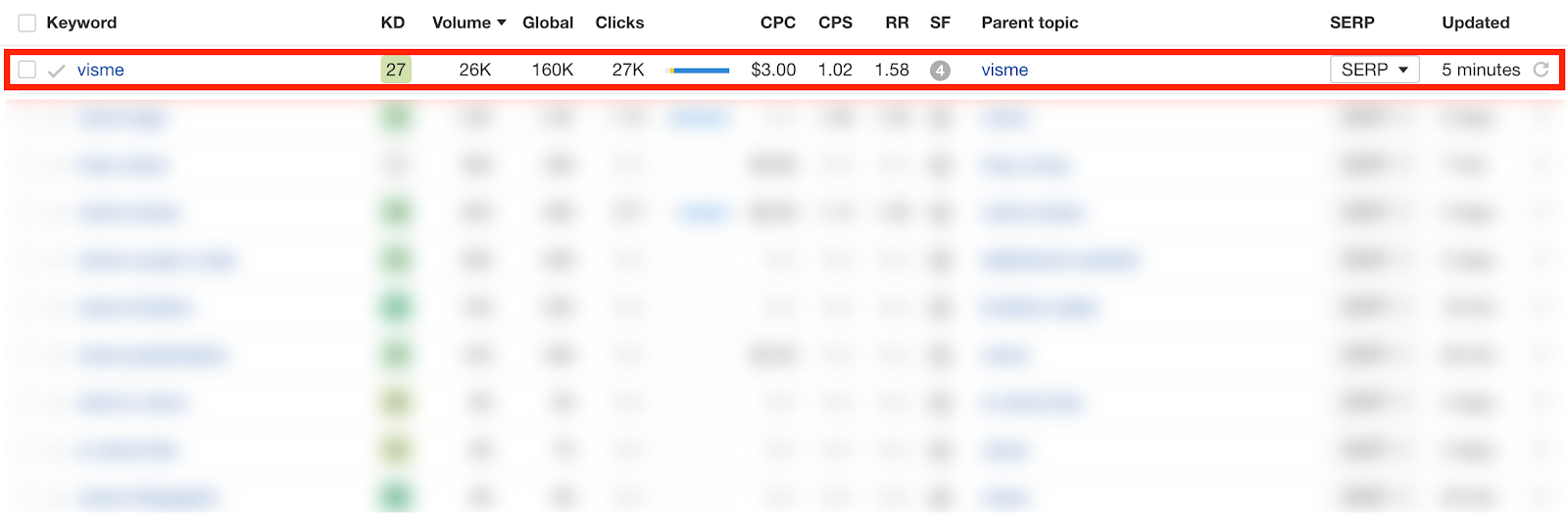Click the clicks distribution bar for visme
The height and width of the screenshot is (519, 1568).
pos(698,71)
